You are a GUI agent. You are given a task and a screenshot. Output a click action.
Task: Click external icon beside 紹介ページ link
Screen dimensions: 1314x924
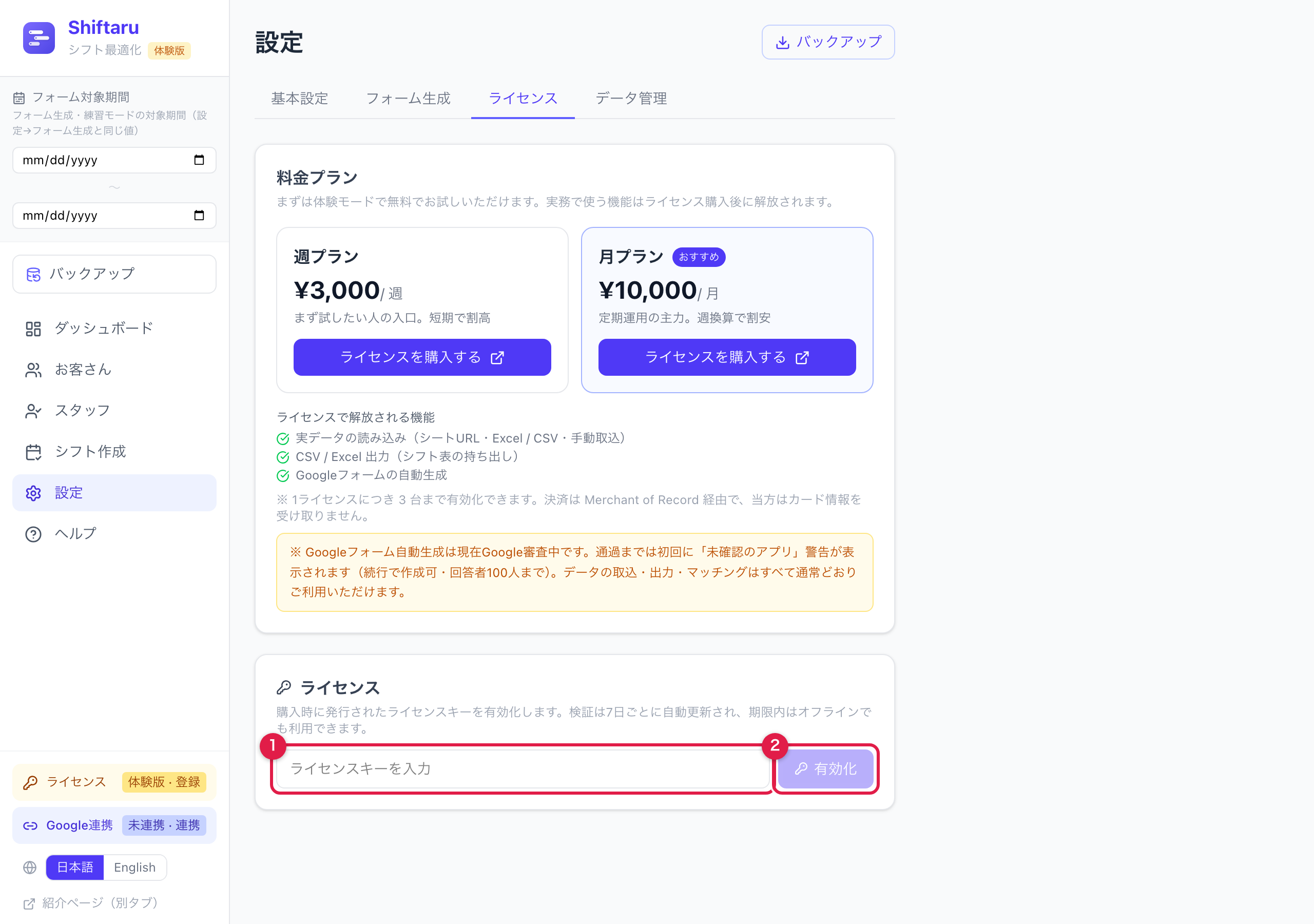coord(29,904)
